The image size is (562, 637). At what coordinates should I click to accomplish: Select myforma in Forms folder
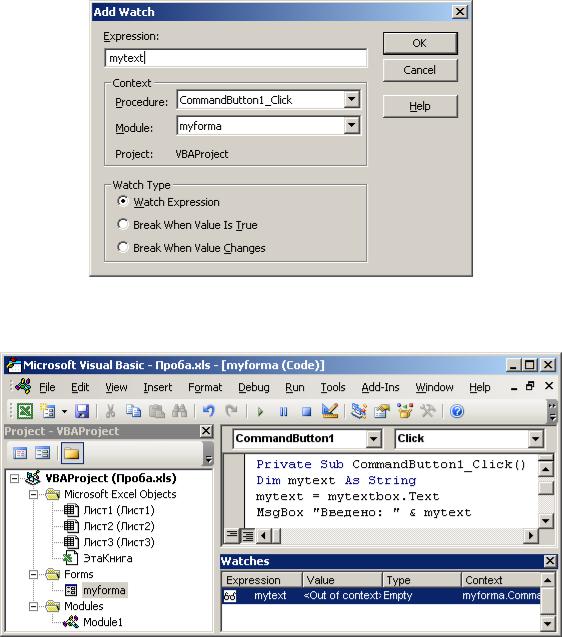click(x=104, y=590)
